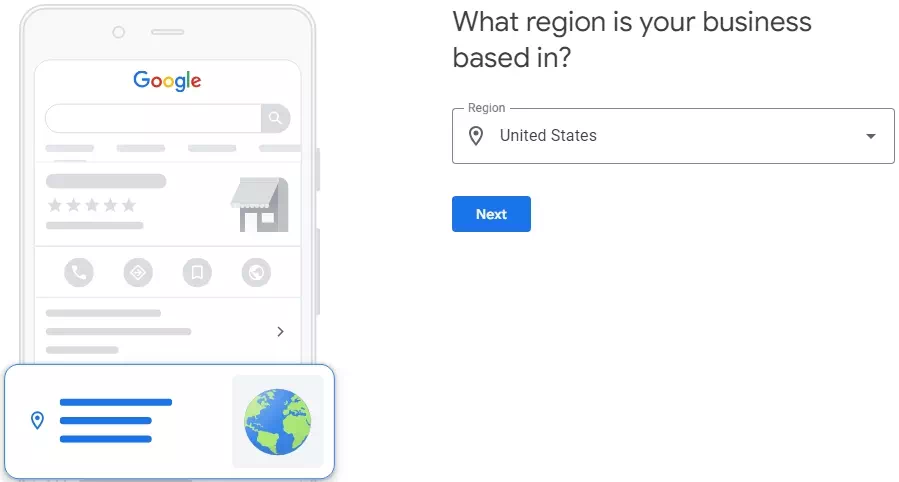Click the gray storefront awning icon
The height and width of the screenshot is (482, 899).
point(259,204)
